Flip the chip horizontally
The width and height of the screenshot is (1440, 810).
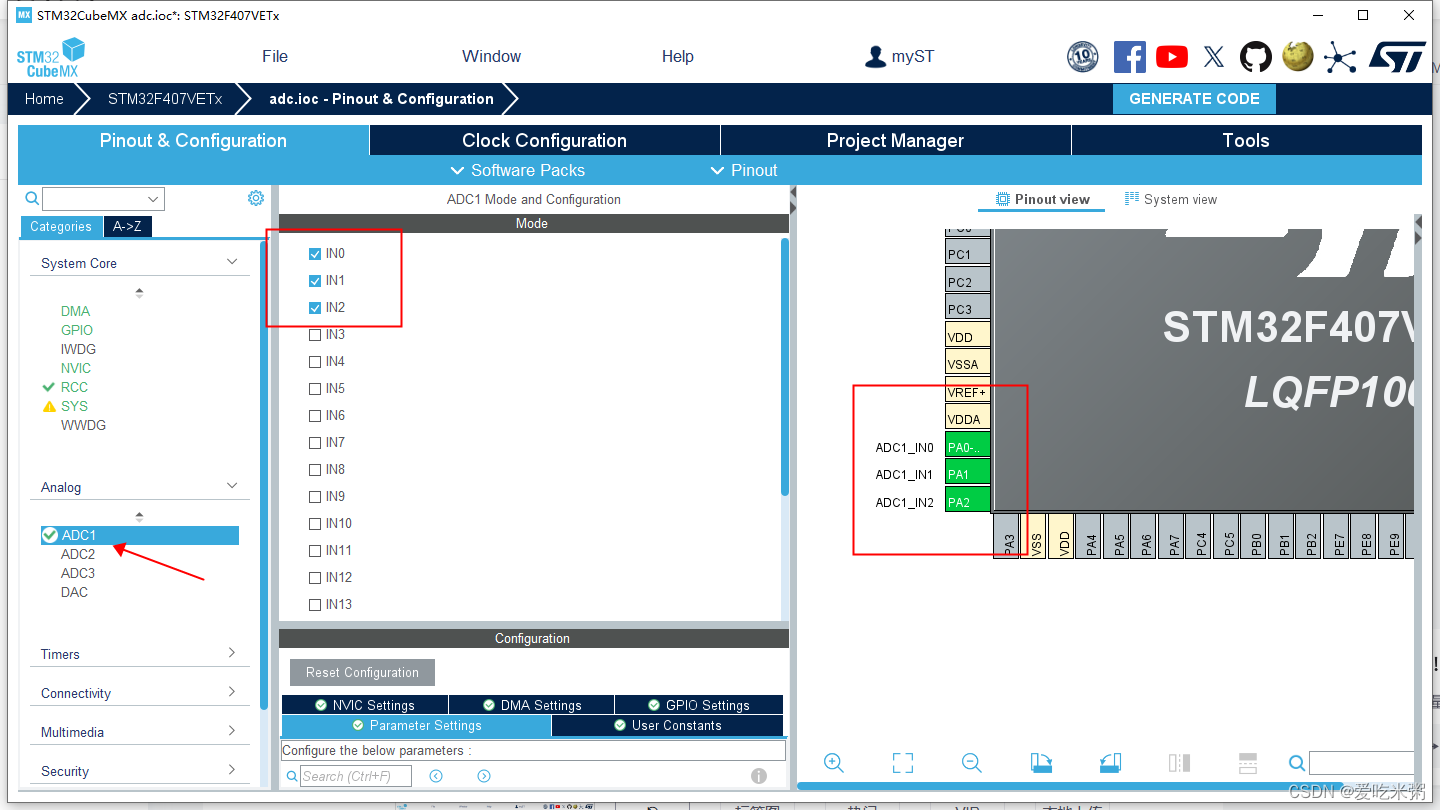coord(1179,763)
